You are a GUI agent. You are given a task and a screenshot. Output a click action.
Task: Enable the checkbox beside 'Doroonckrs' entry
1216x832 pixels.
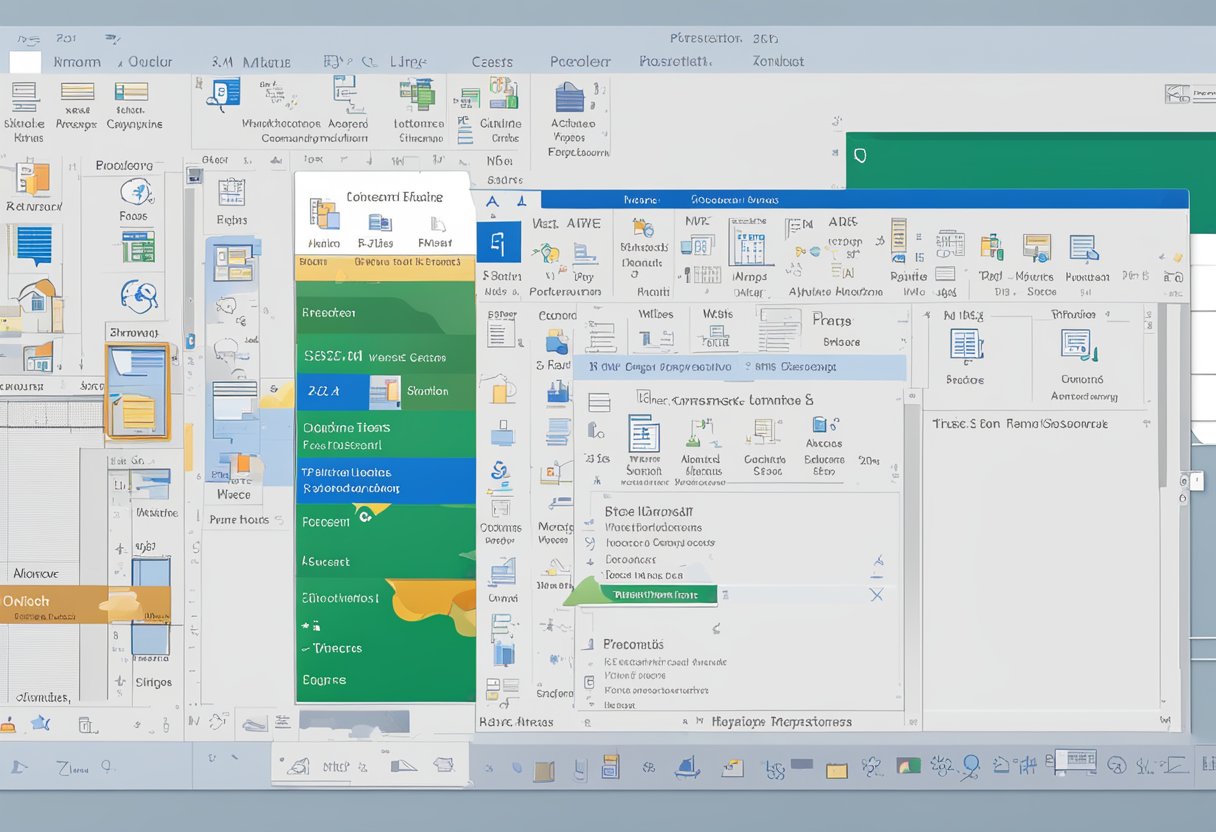tap(592, 558)
